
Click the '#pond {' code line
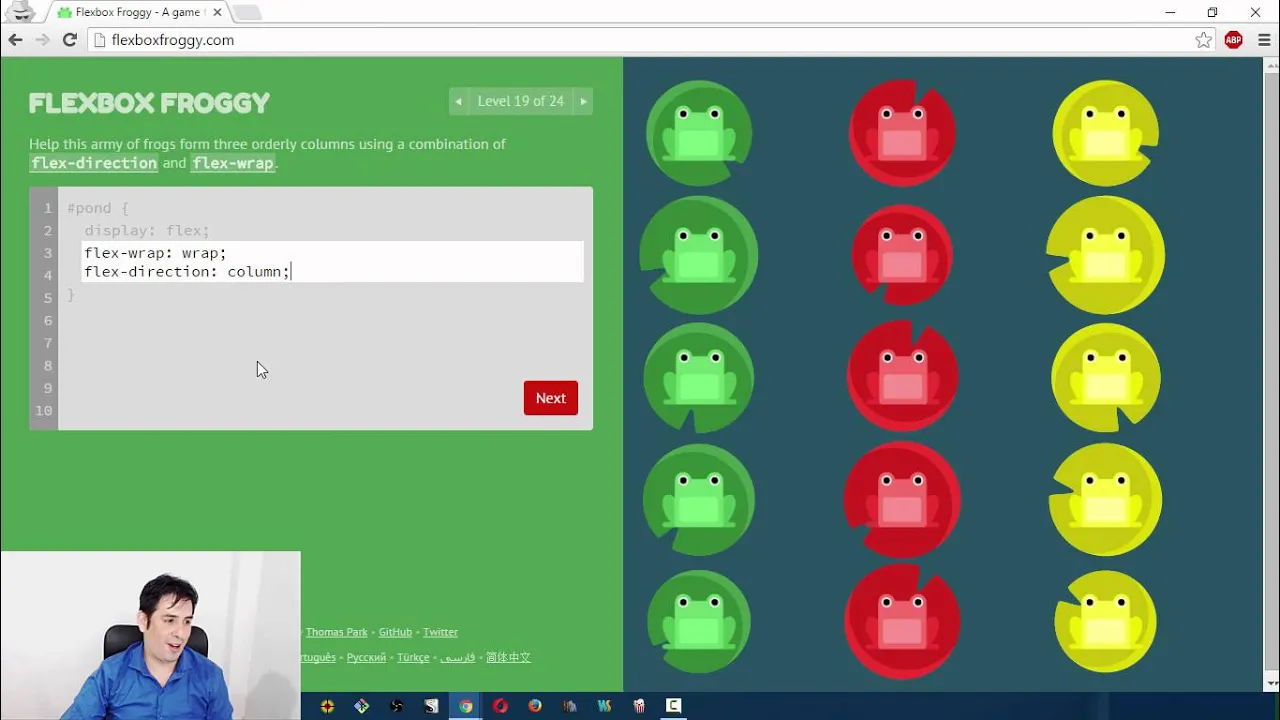pyautogui.click(x=98, y=208)
